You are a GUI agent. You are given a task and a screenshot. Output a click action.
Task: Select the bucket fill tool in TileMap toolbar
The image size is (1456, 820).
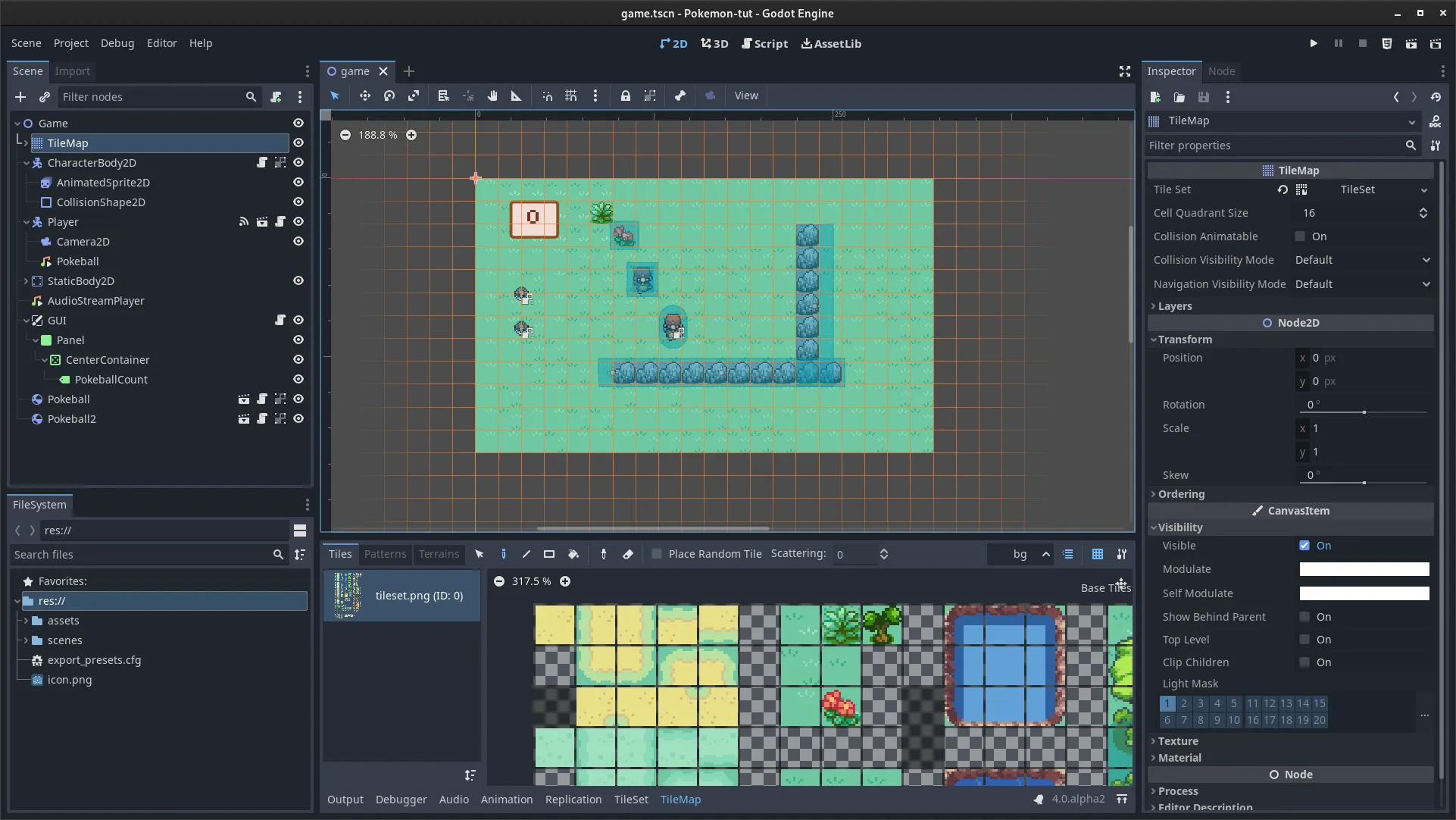(x=574, y=554)
